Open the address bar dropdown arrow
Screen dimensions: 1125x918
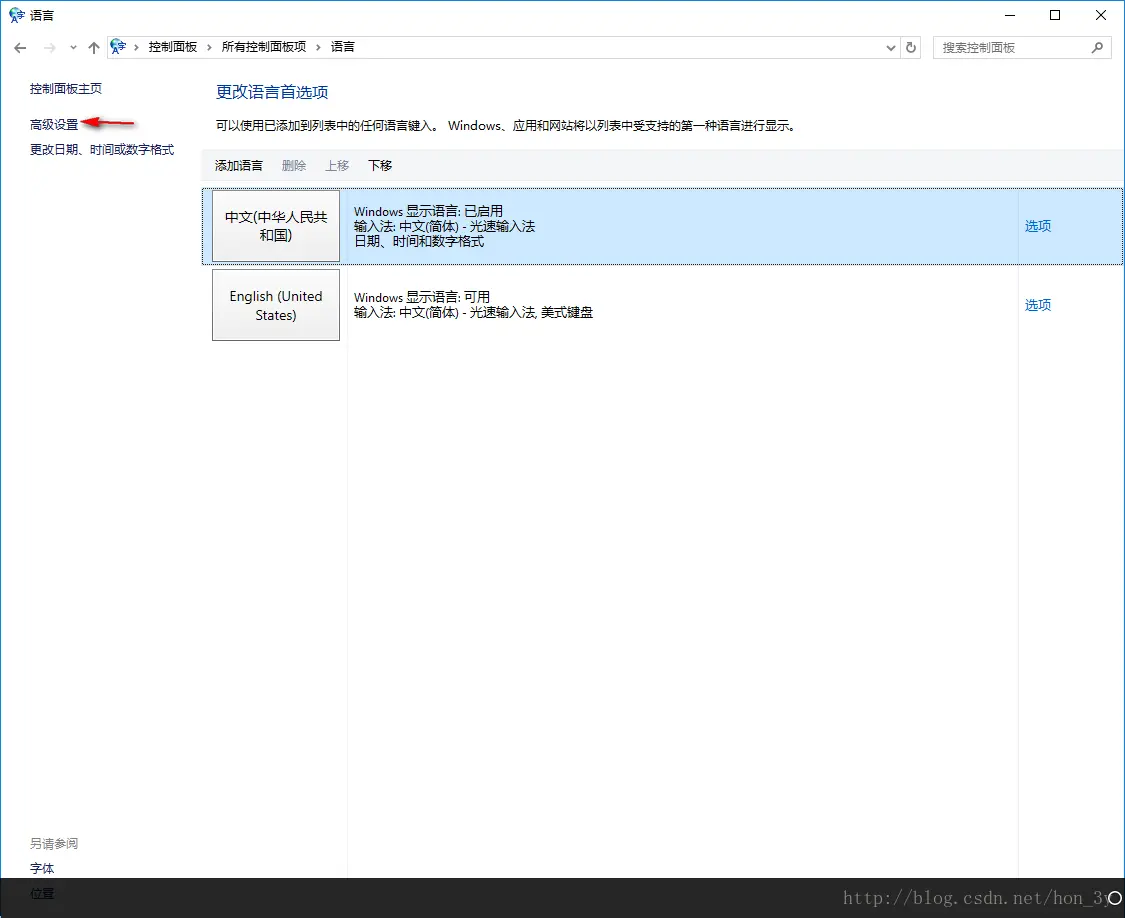[x=890, y=47]
